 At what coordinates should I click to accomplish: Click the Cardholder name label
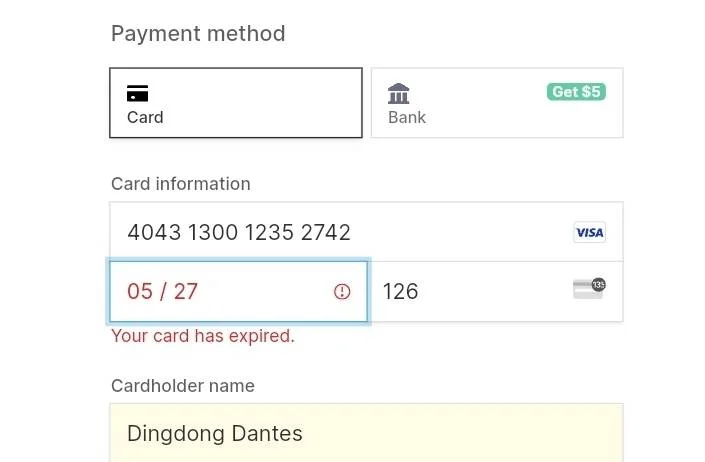[183, 386]
